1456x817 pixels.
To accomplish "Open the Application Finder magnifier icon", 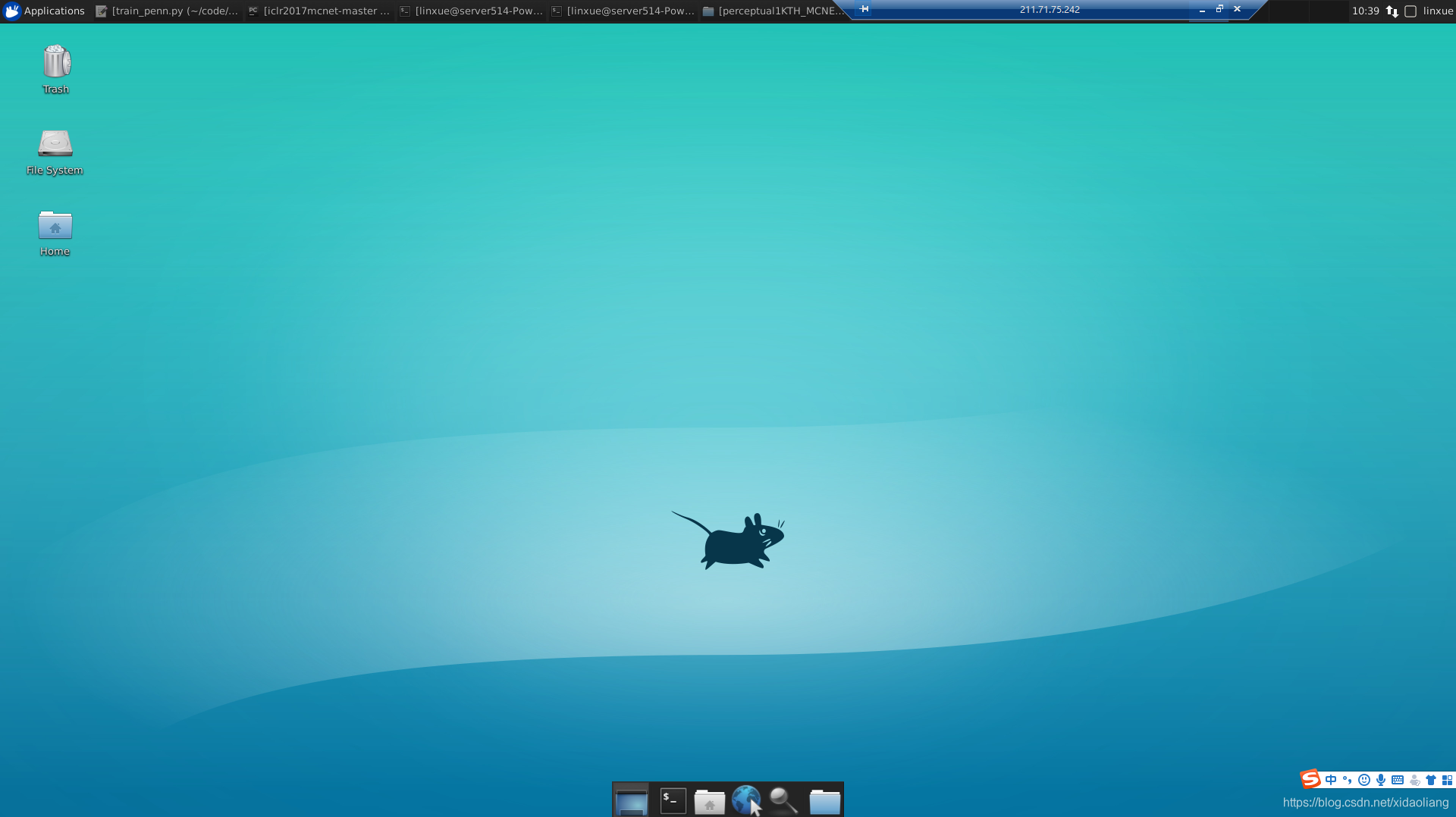I will 783,800.
